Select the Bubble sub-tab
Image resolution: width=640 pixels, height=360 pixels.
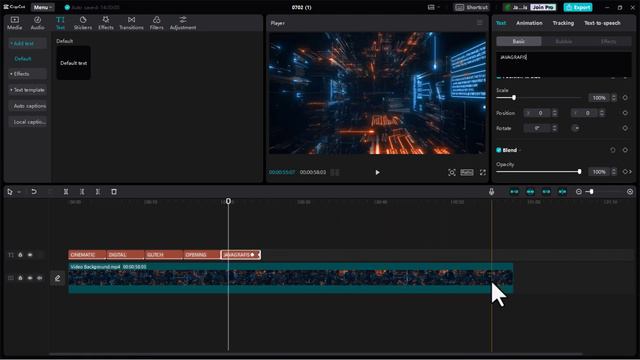[564, 41]
